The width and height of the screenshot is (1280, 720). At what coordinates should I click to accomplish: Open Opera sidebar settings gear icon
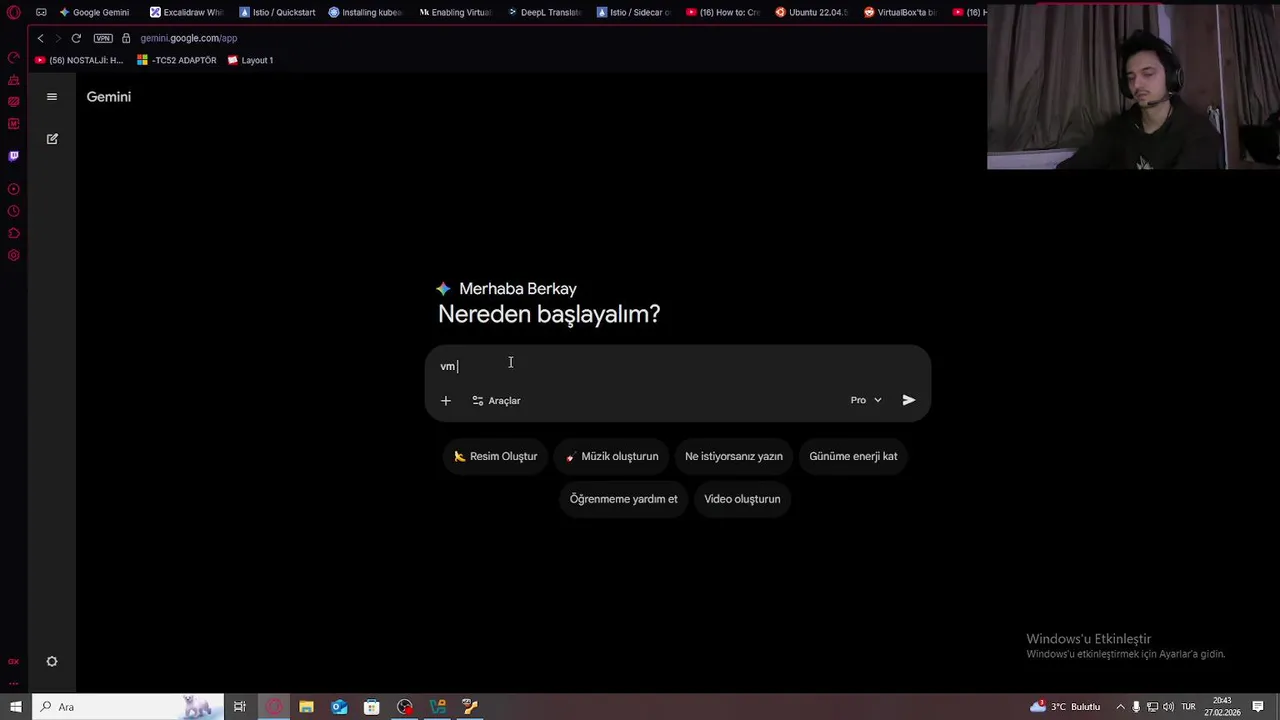[x=14, y=255]
